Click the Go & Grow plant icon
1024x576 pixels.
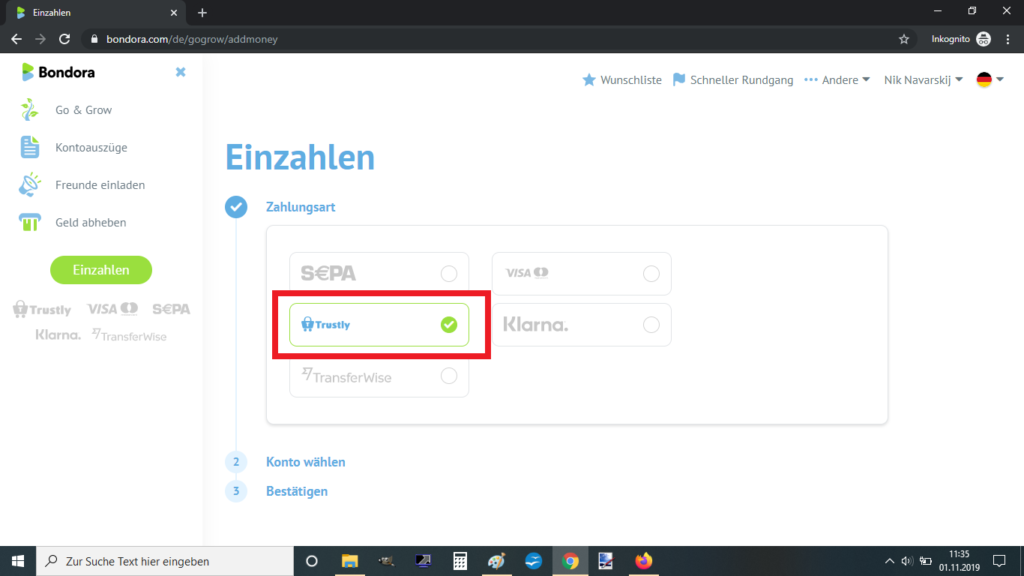29,110
